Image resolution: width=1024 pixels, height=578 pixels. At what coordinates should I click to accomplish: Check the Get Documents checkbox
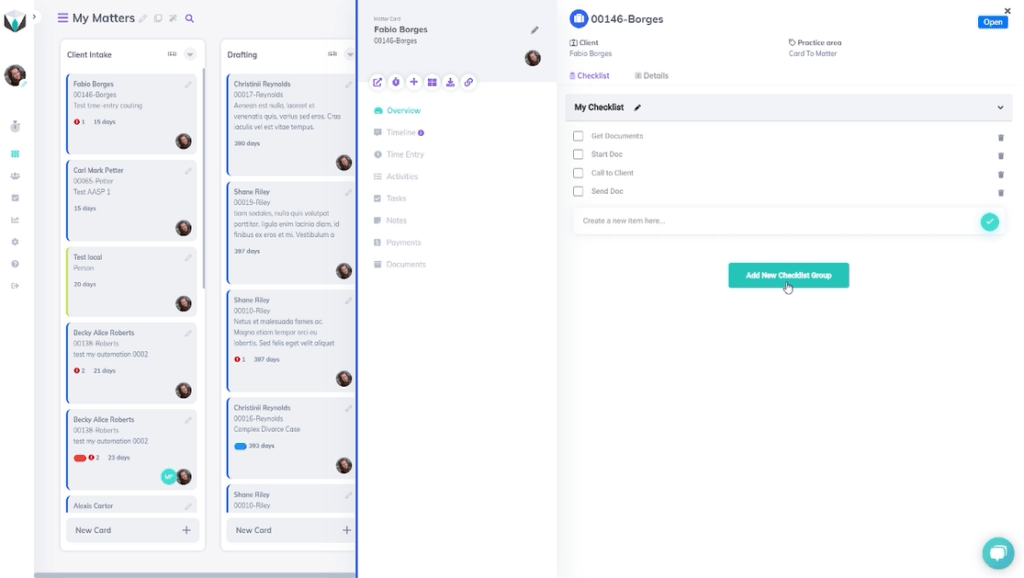tap(578, 136)
